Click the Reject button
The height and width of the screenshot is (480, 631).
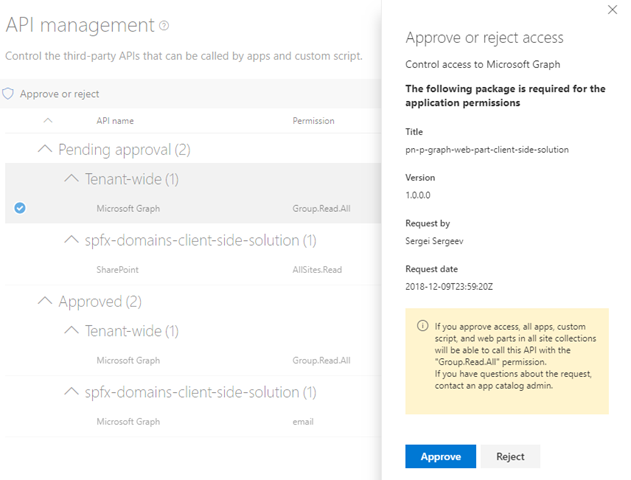(510, 456)
